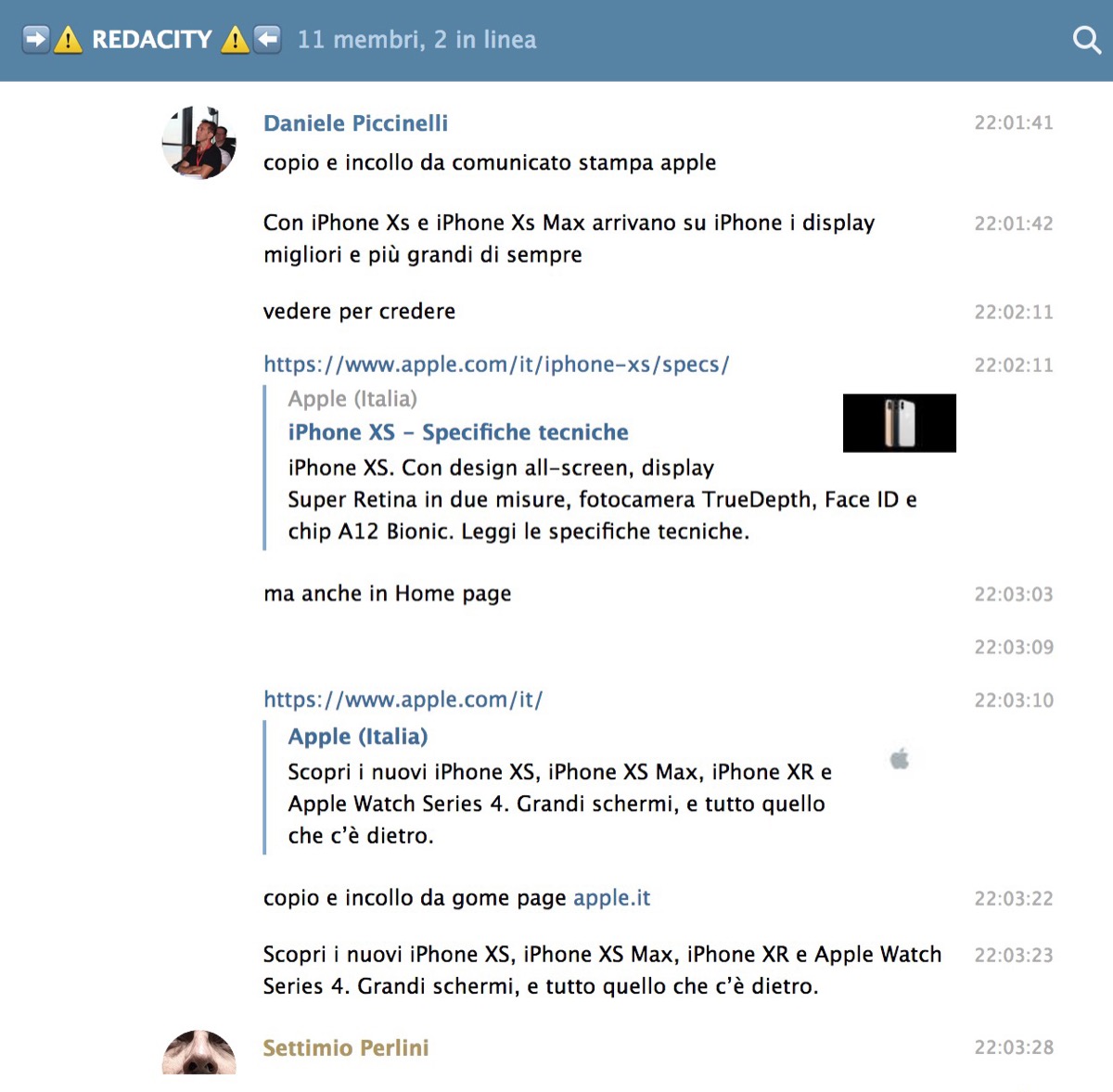
Task: Open the bold 'Apple (Italia)' preview title
Action: (358, 737)
